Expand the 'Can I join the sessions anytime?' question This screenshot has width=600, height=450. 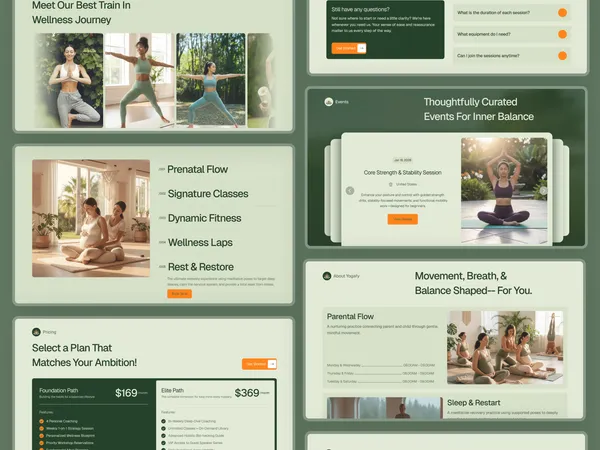(x=512, y=56)
